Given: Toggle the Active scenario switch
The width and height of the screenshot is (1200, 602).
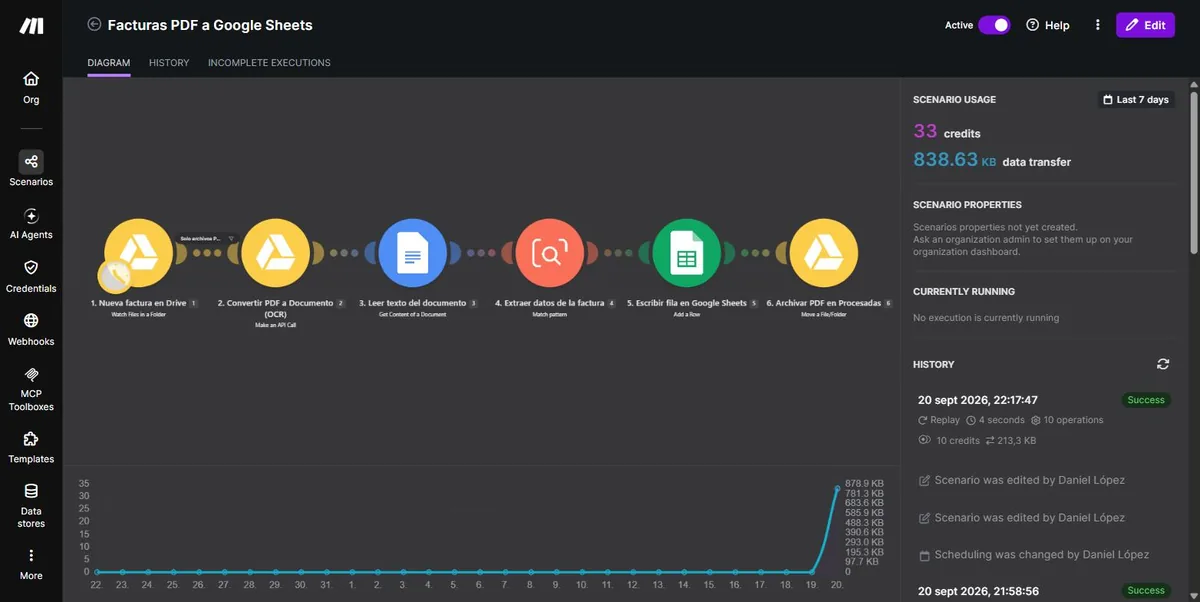Looking at the screenshot, I should point(994,25).
